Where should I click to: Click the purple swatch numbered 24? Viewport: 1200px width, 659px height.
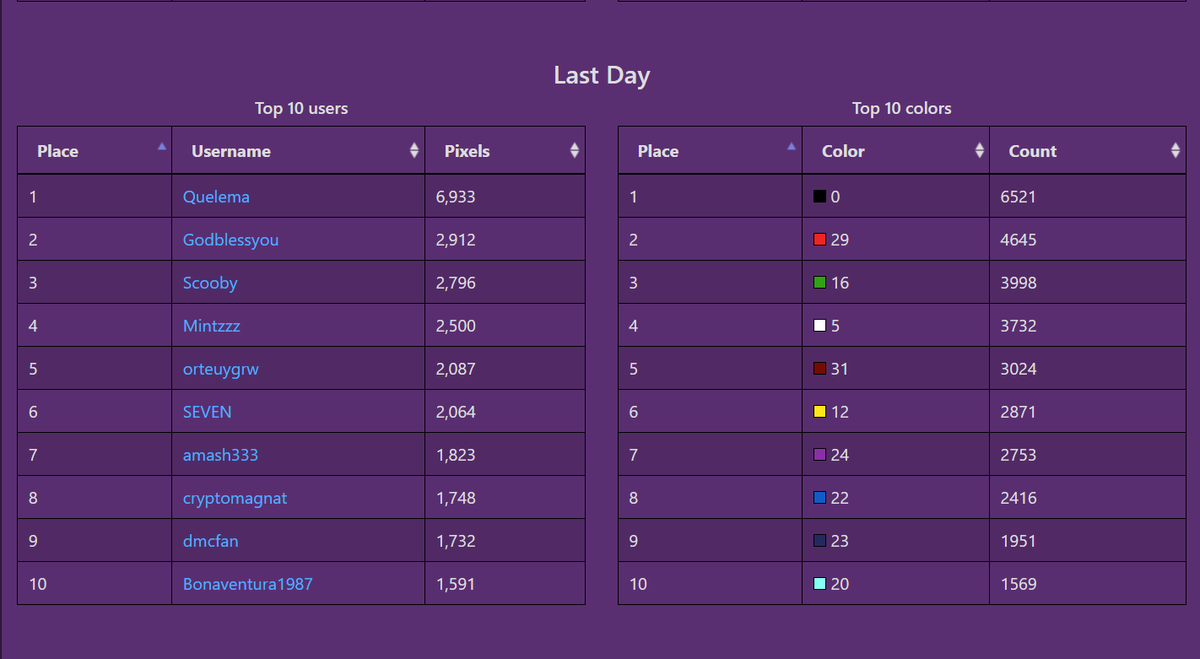tap(820, 455)
